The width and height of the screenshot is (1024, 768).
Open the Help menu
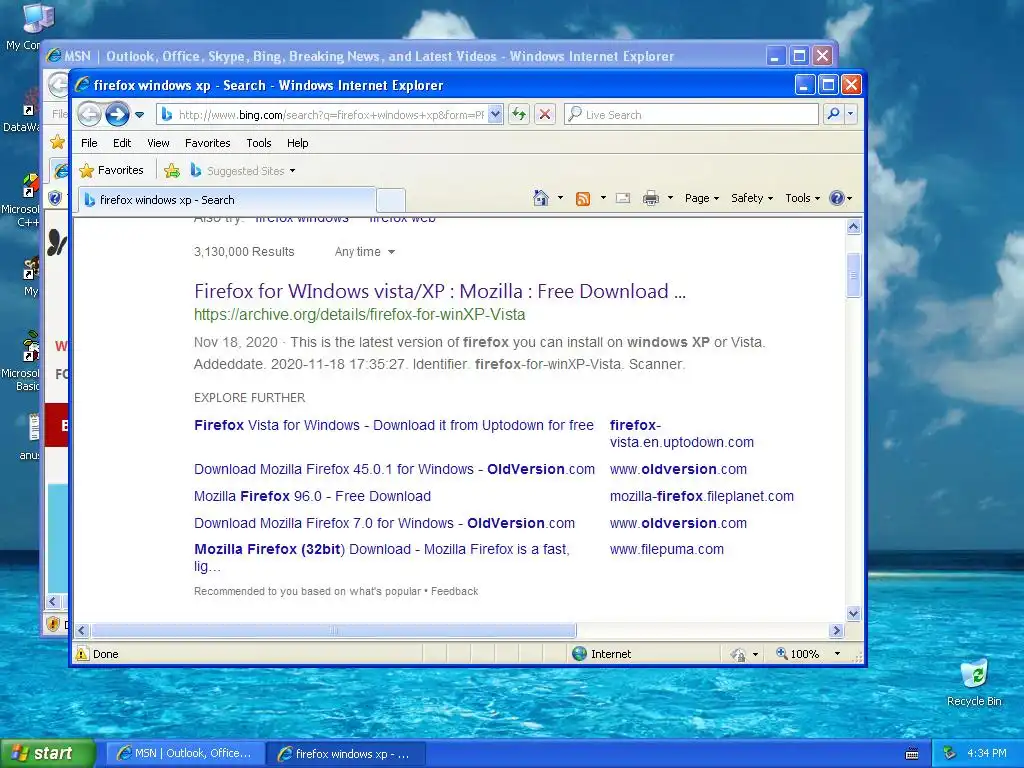pyautogui.click(x=297, y=143)
